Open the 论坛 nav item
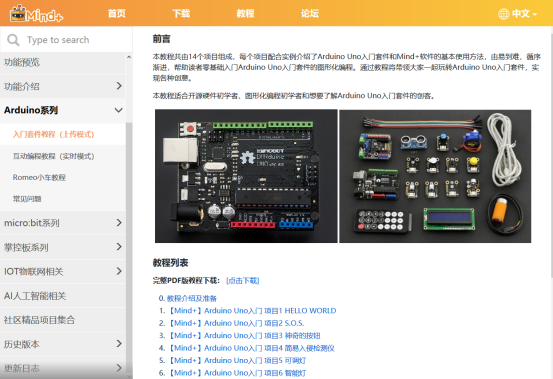 click(x=310, y=13)
